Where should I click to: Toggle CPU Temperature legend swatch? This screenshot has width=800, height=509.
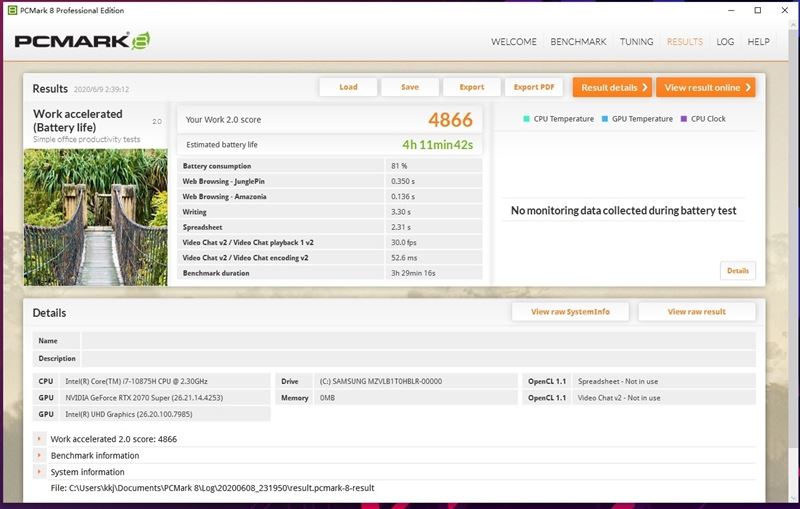pyautogui.click(x=526, y=119)
